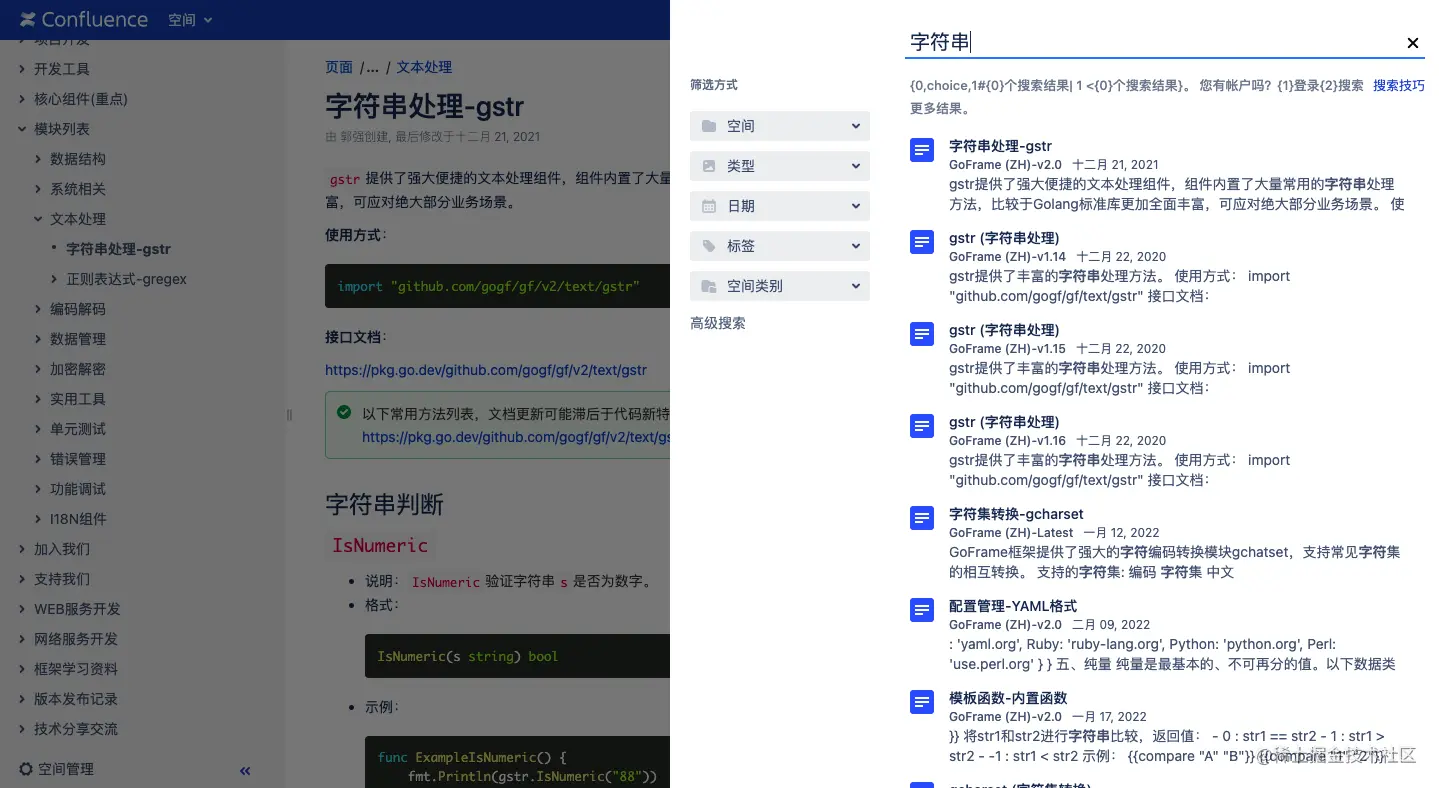The image size is (1439, 788).
Task: Open gstr (字符串处理) result for v1.15
Action: (x=1004, y=330)
